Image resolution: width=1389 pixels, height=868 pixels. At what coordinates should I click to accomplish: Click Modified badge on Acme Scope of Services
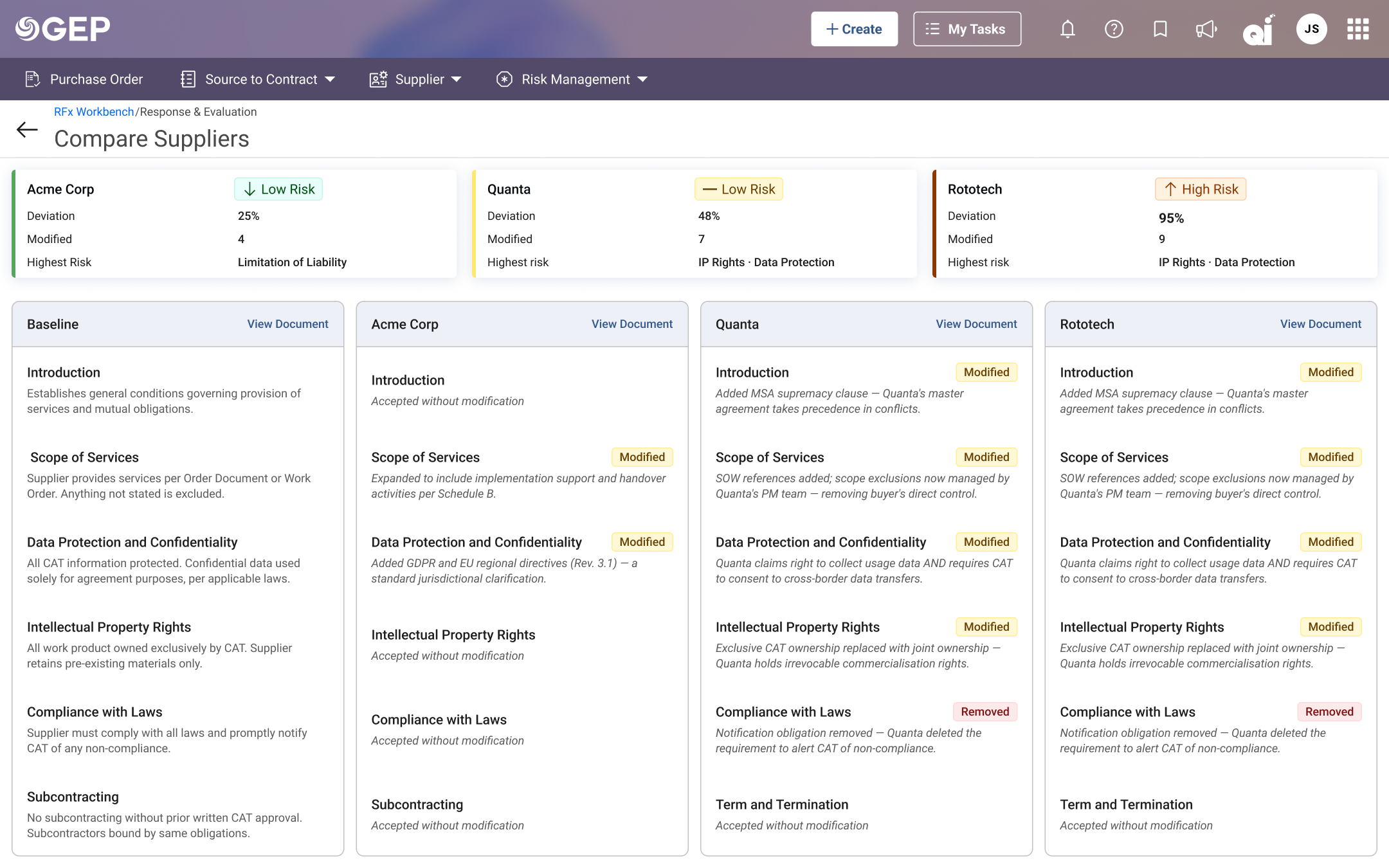pos(642,457)
